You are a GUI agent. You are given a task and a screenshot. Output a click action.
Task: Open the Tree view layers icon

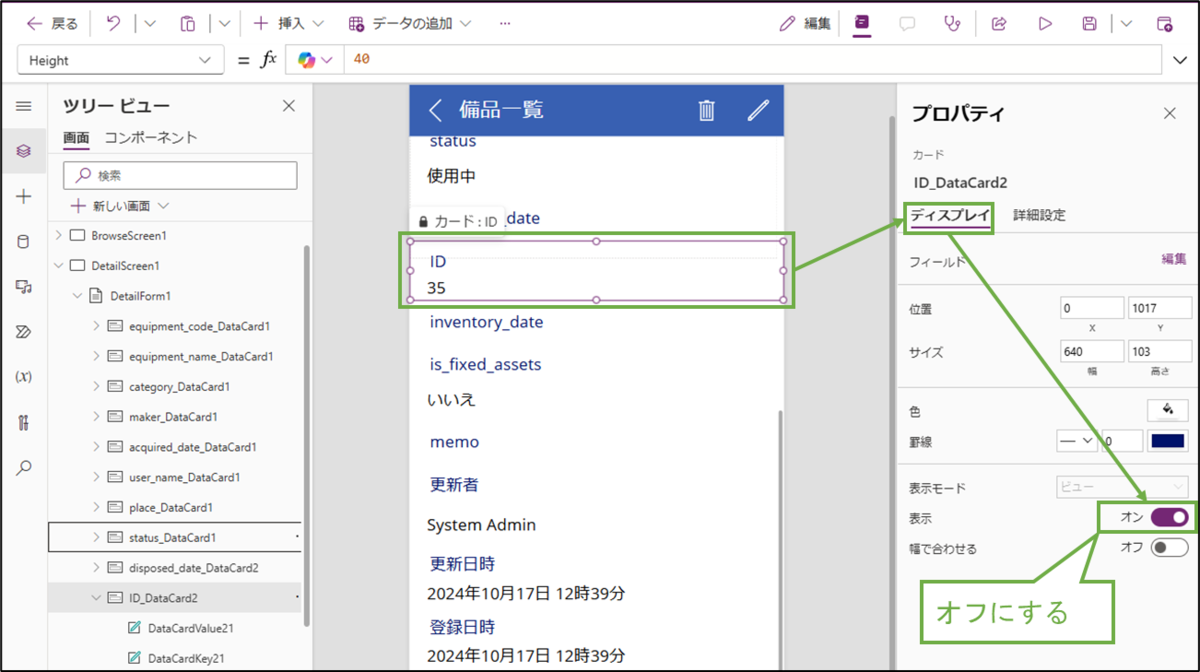[x=24, y=151]
